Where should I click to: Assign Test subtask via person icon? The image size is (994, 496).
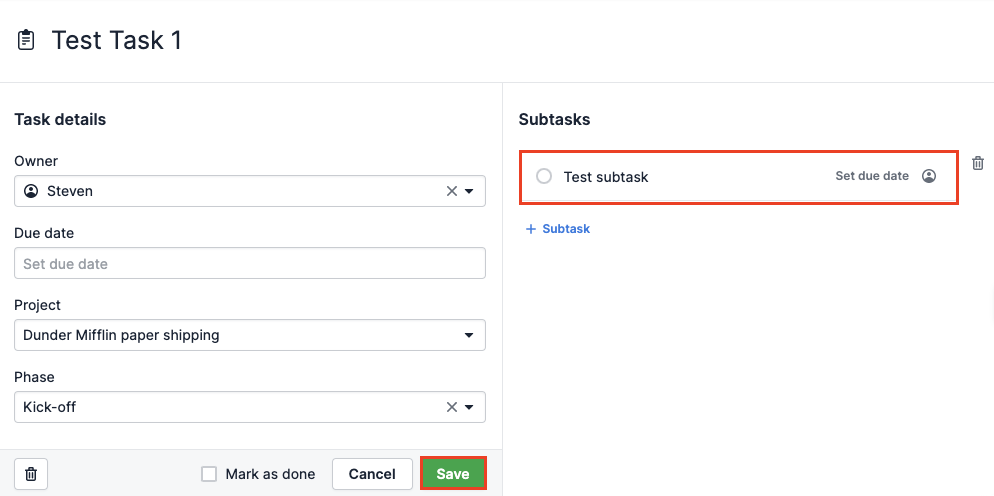[929, 176]
